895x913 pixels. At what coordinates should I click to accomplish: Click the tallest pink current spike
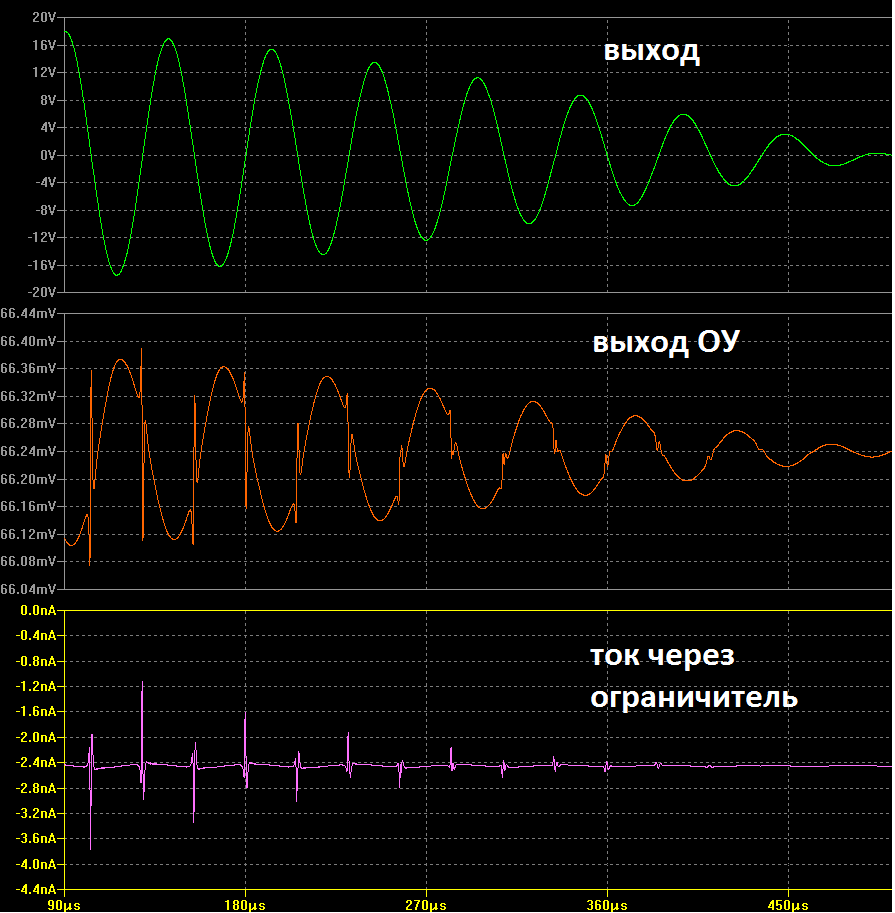point(143,722)
